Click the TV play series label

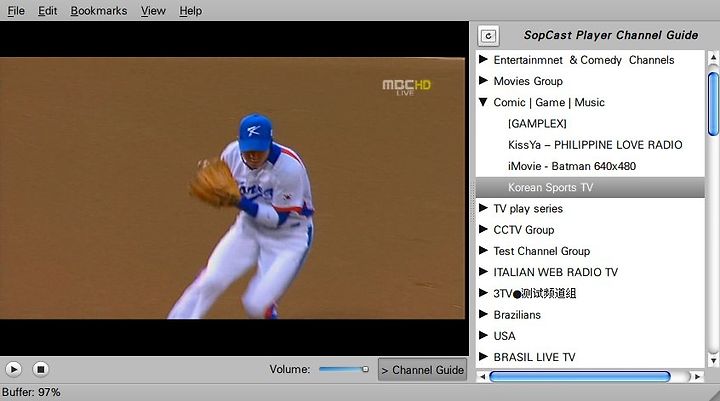coord(528,209)
